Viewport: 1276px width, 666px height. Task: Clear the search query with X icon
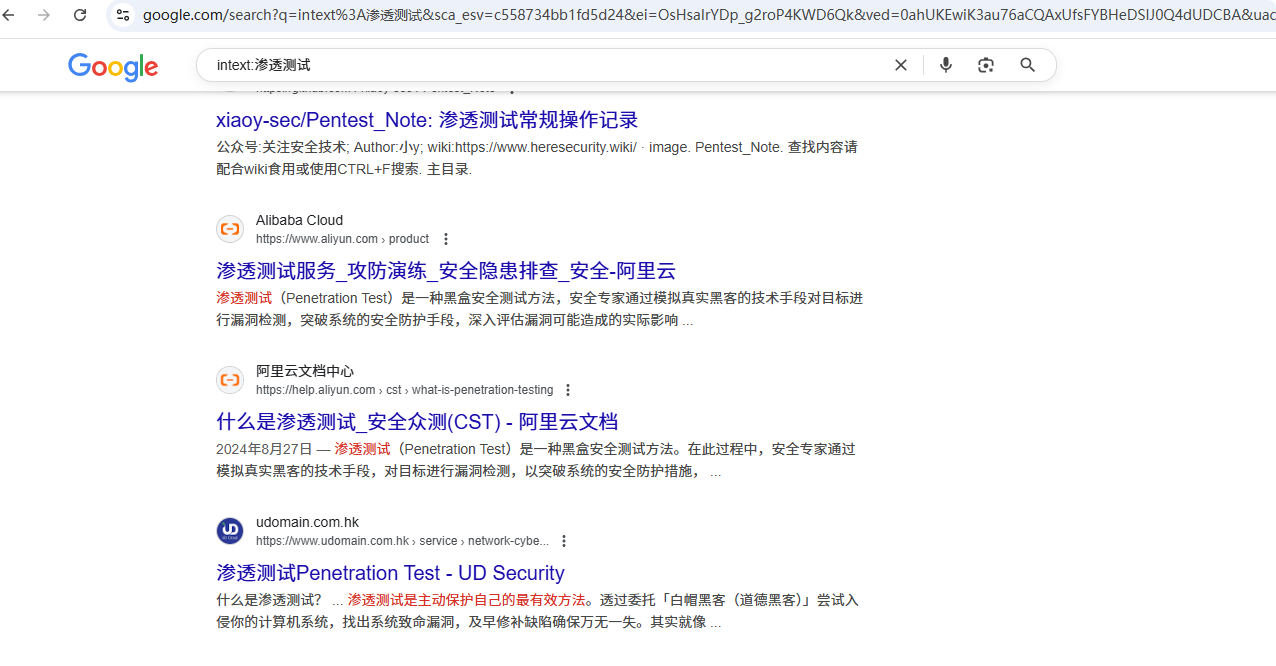click(901, 65)
